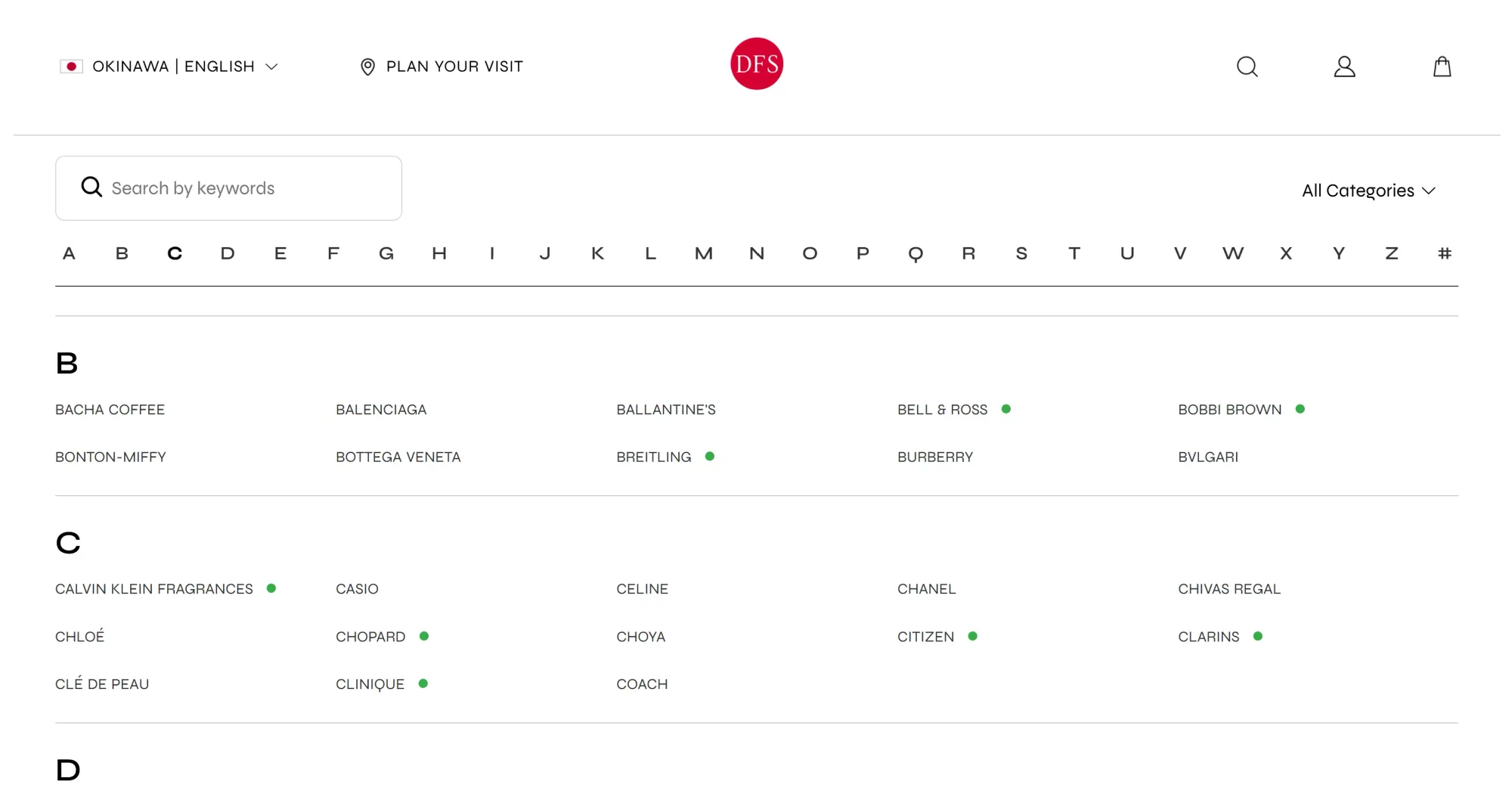Open the Breitling brand page
Screen dimensions: 1512x800
tap(654, 457)
